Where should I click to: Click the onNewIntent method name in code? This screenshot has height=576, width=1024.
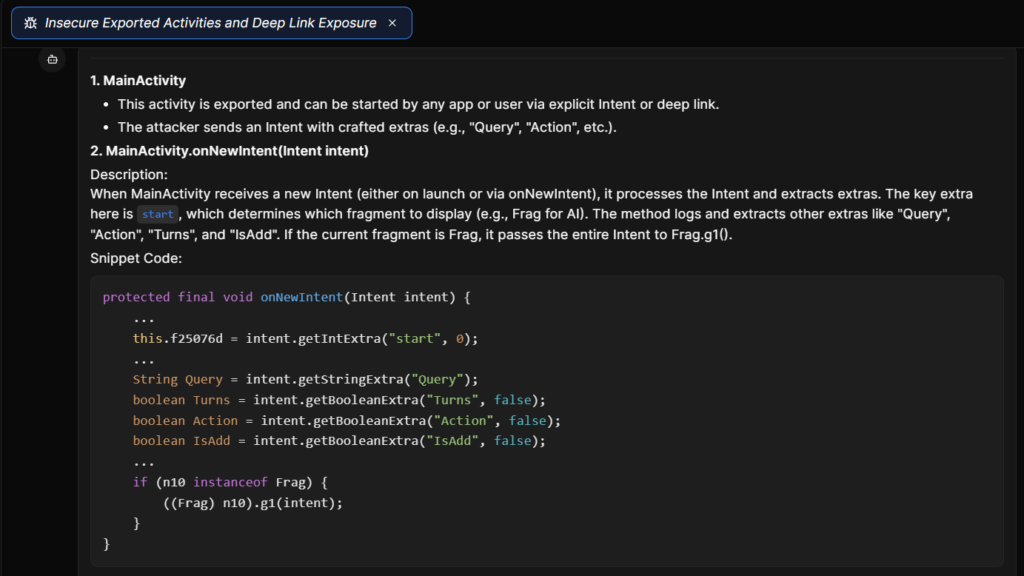(x=302, y=297)
